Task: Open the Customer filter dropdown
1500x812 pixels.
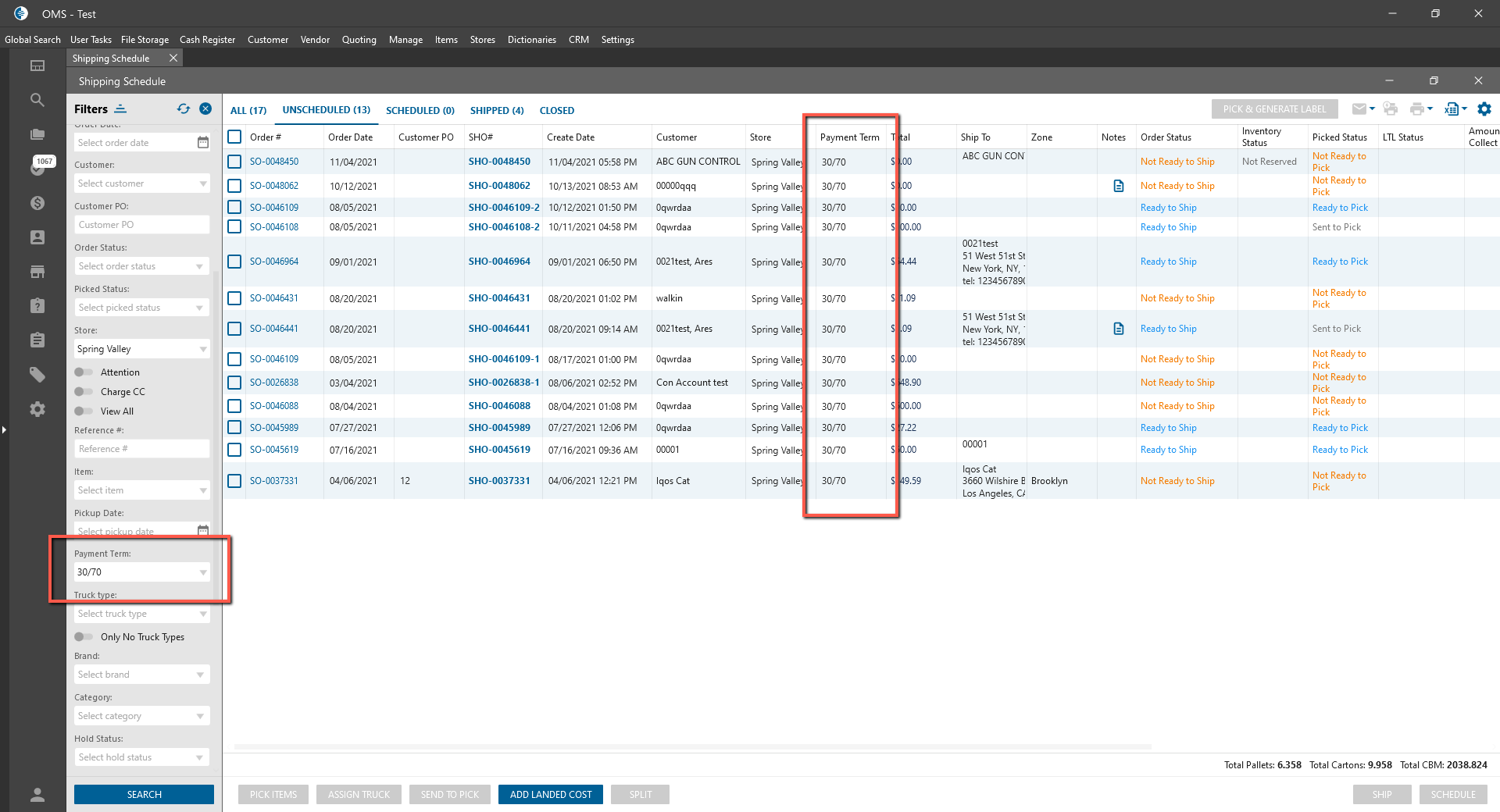Action: (142, 183)
